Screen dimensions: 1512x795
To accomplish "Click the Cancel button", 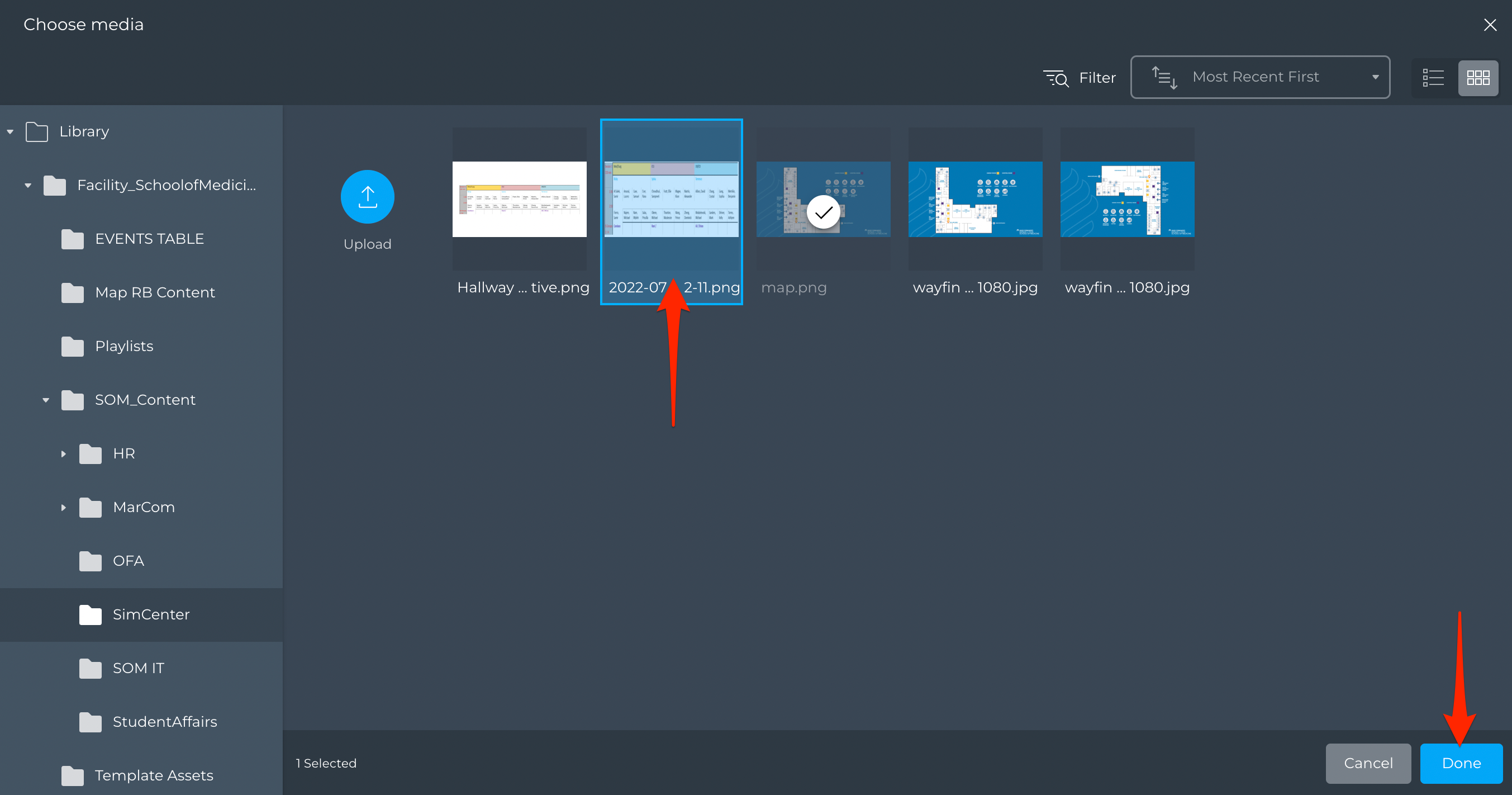I will tap(1368, 763).
